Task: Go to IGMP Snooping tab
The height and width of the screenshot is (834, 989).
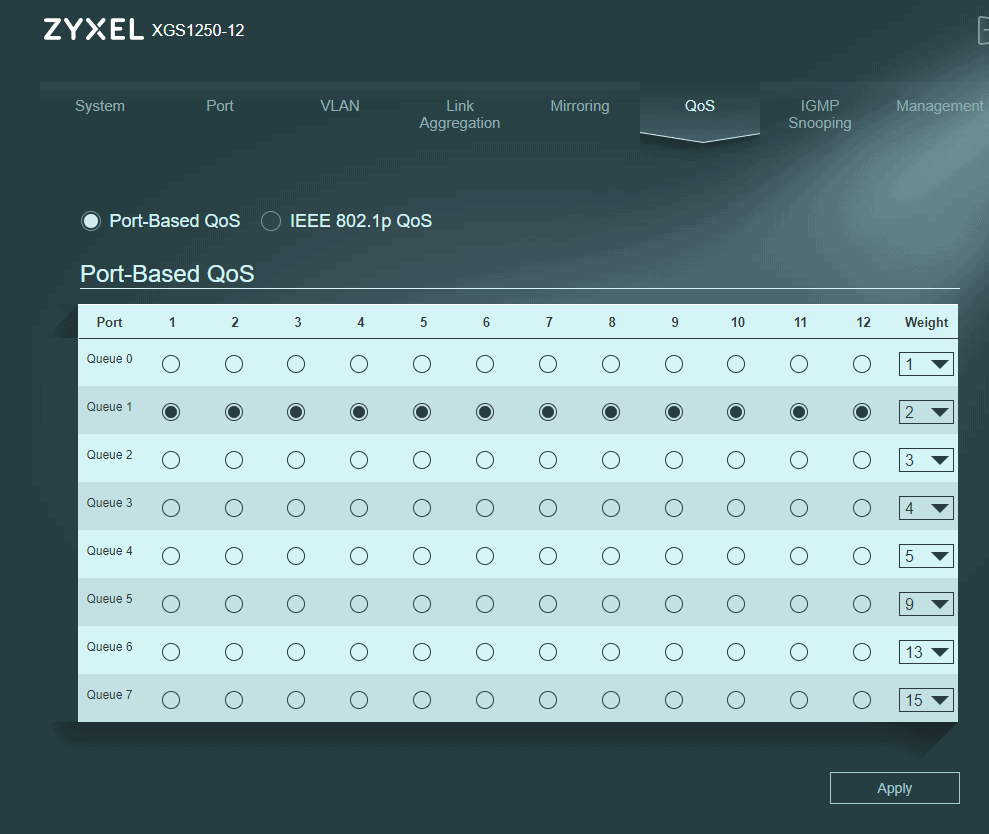Action: 819,114
